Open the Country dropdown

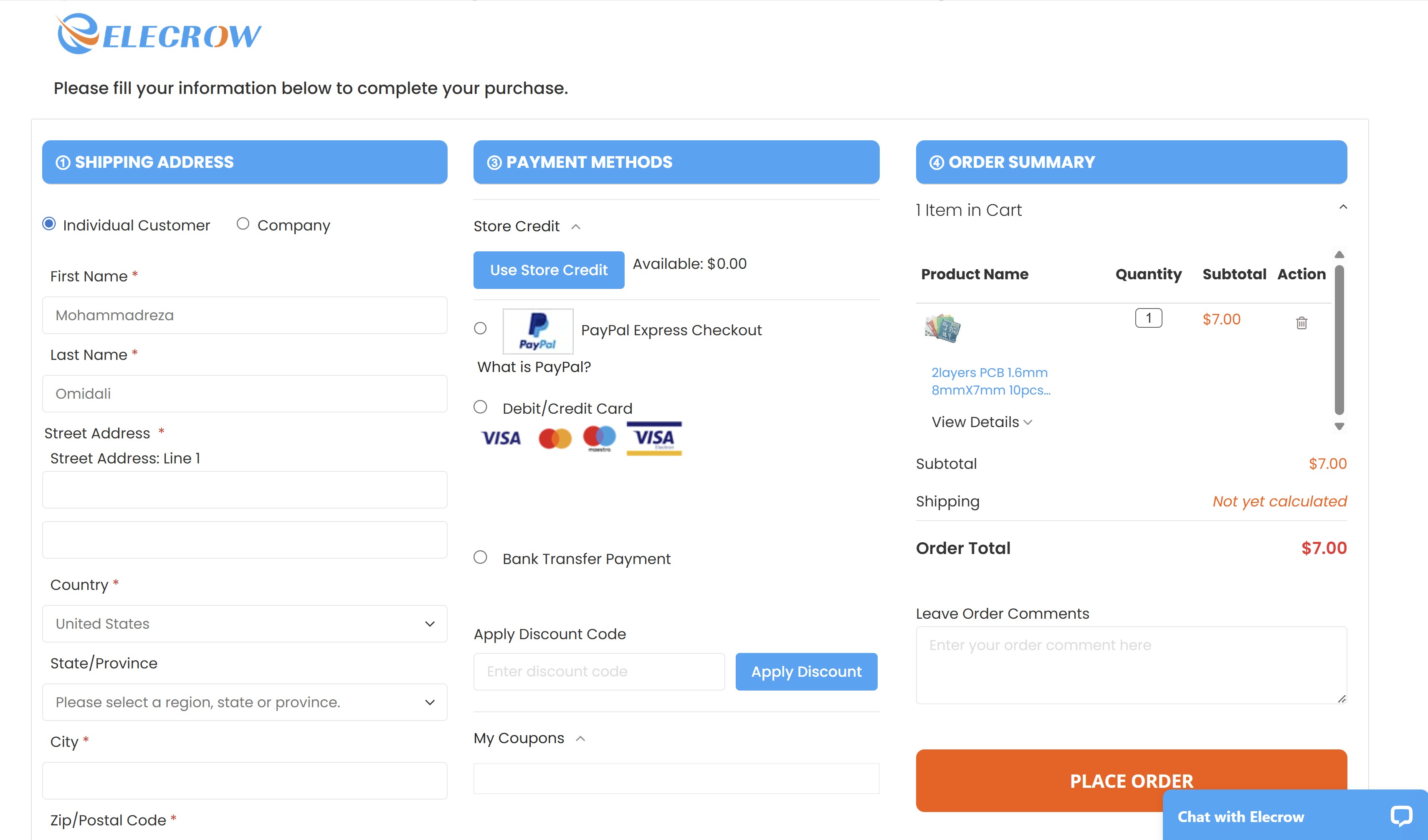(x=245, y=624)
